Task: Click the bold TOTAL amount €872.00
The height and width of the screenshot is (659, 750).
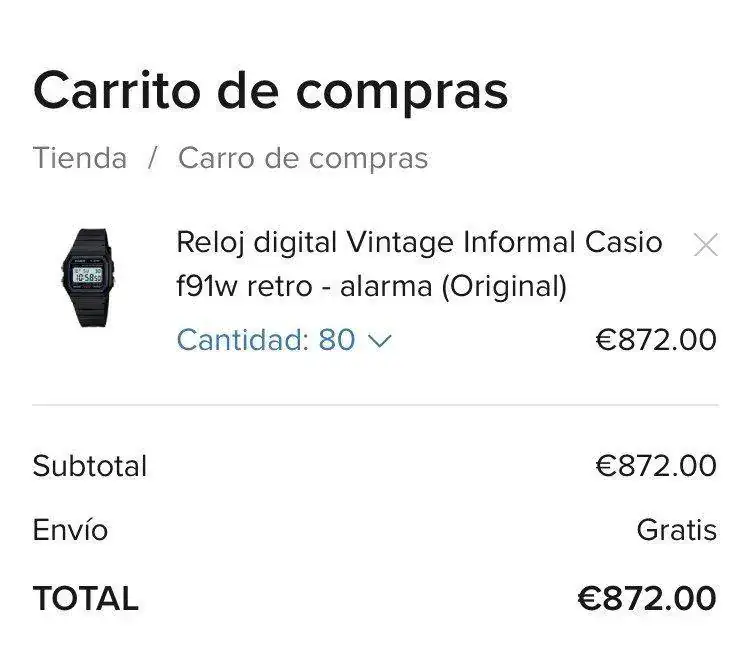Action: pos(647,599)
